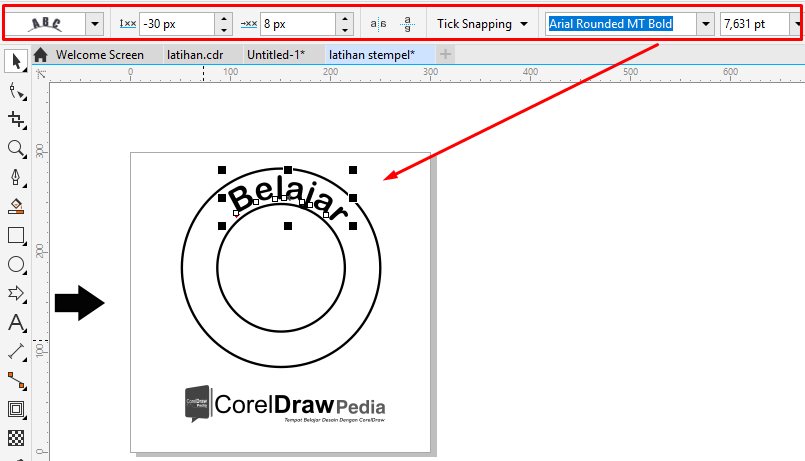Switch to the latihan.cdr tab
The width and height of the screenshot is (805, 461).
[195, 54]
